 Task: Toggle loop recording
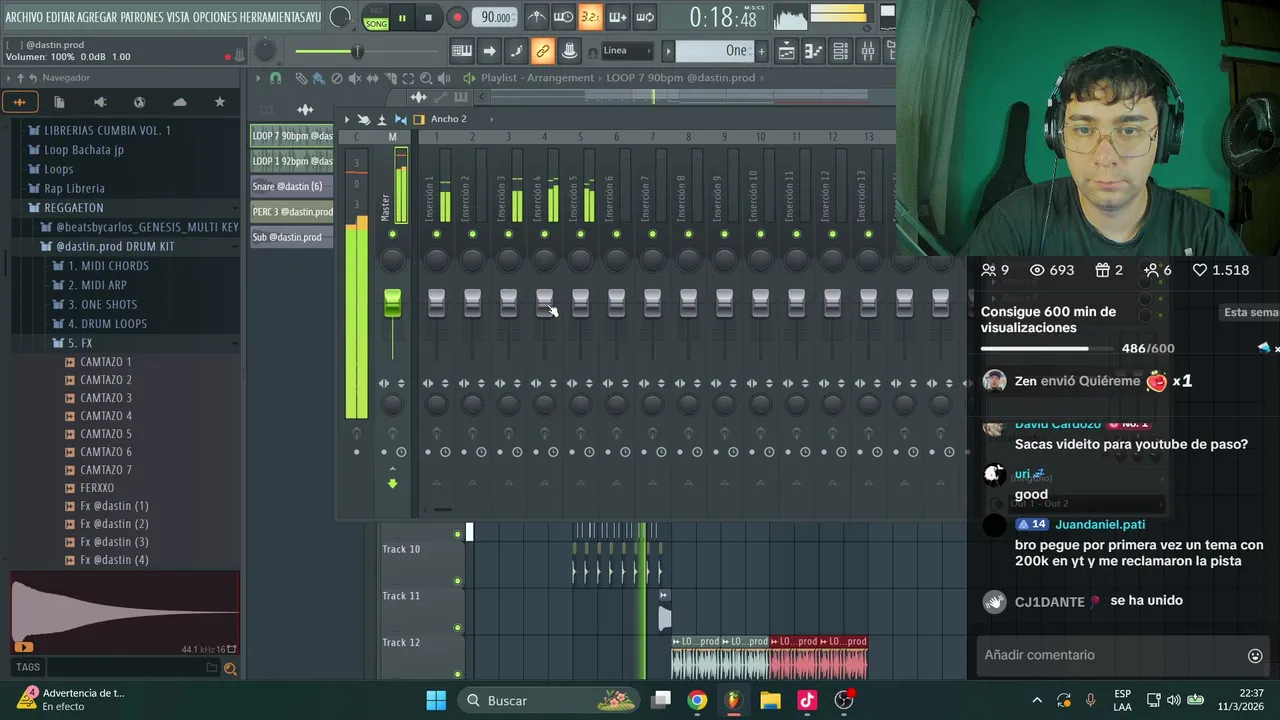(645, 17)
